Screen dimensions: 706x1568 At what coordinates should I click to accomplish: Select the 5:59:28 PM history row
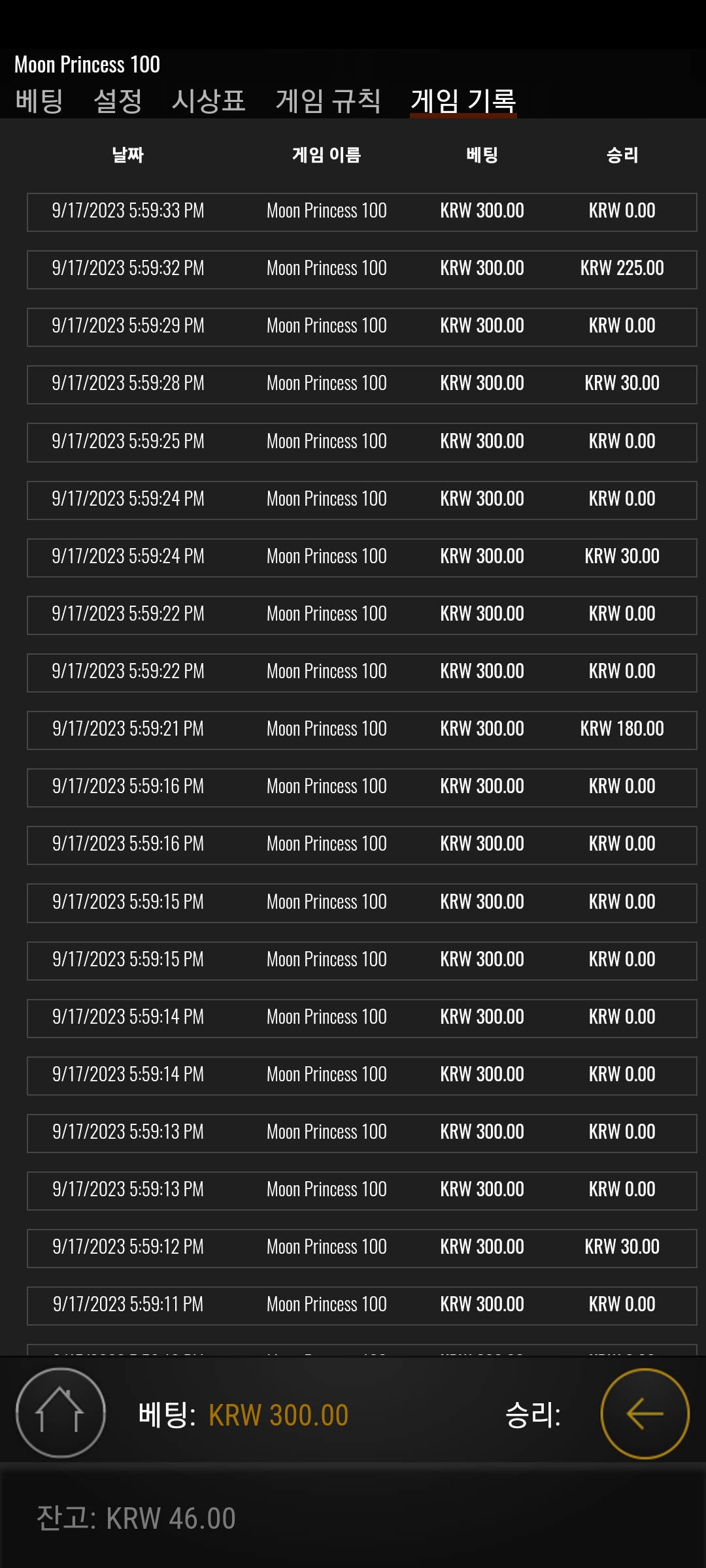pyautogui.click(x=361, y=384)
